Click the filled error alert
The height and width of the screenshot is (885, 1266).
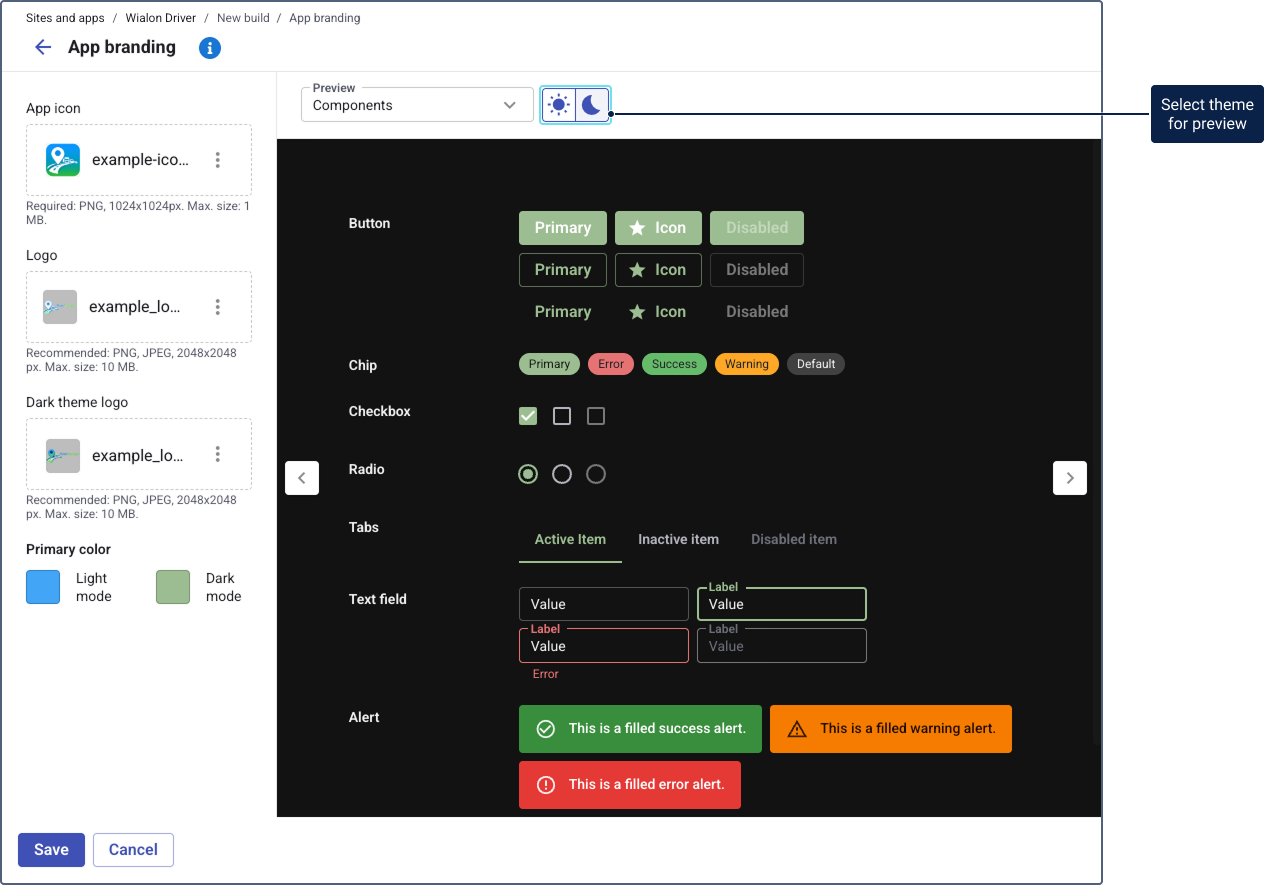click(x=630, y=785)
